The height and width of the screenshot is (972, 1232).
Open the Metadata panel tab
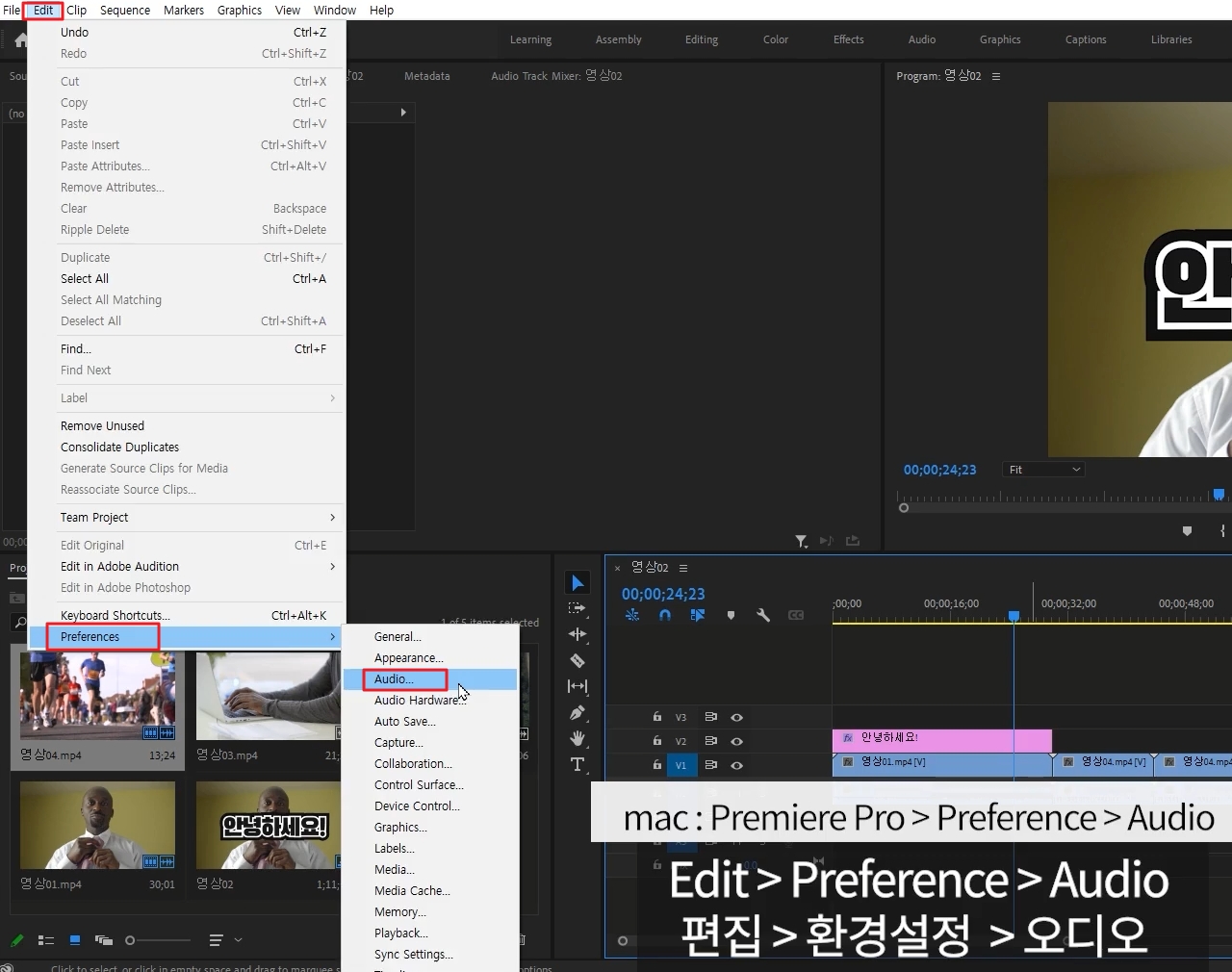point(427,76)
